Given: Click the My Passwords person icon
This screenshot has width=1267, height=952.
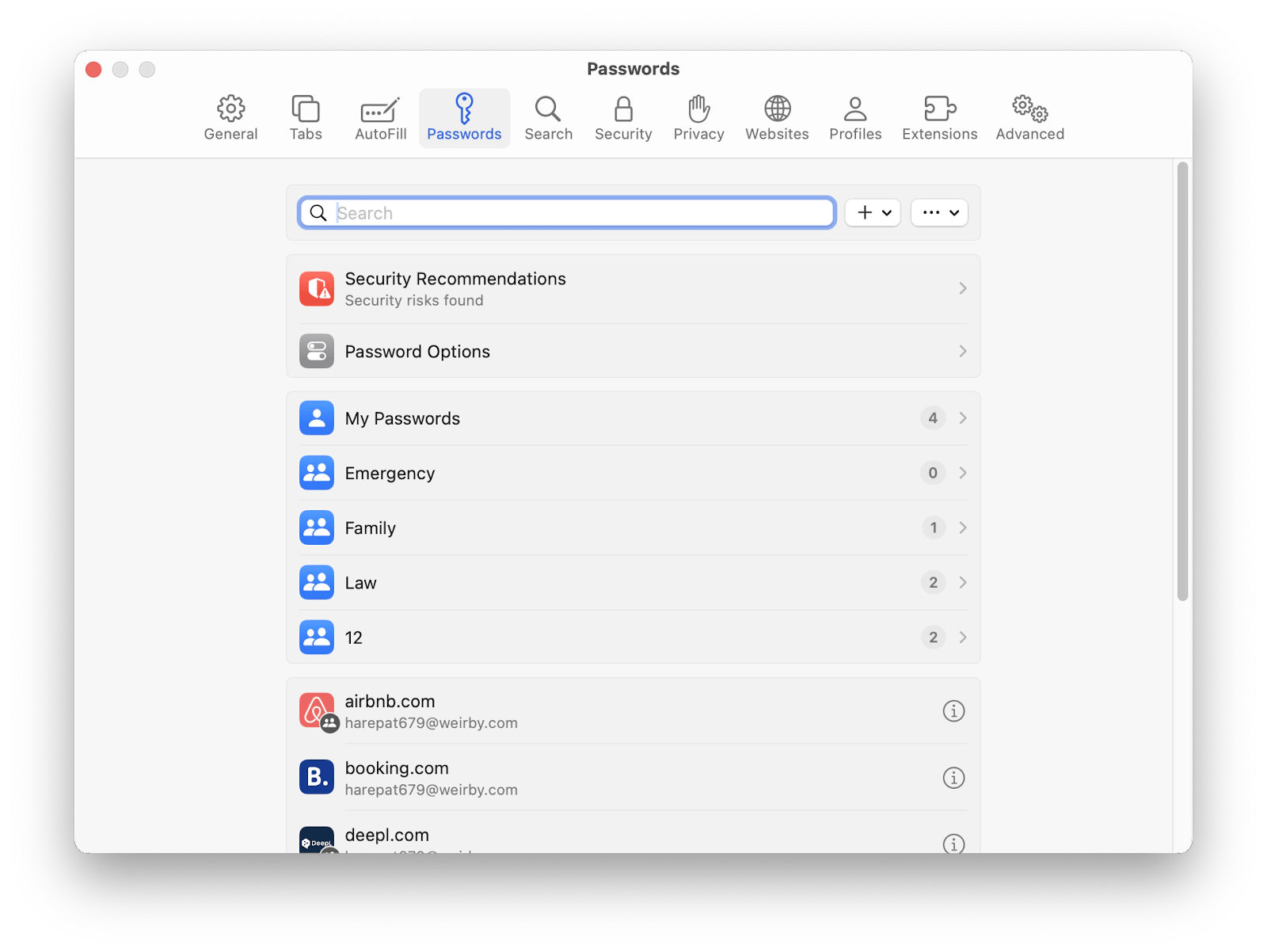Looking at the screenshot, I should coord(317,418).
